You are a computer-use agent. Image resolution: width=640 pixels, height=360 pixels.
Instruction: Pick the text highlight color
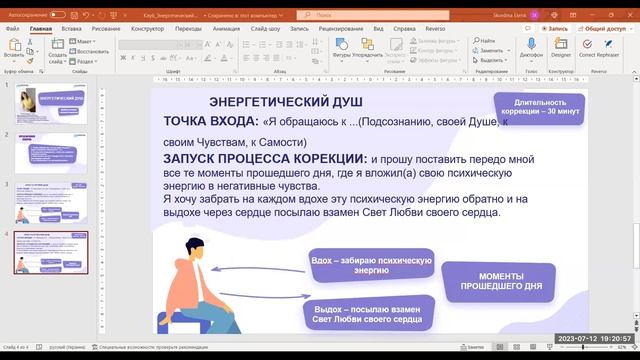point(208,58)
